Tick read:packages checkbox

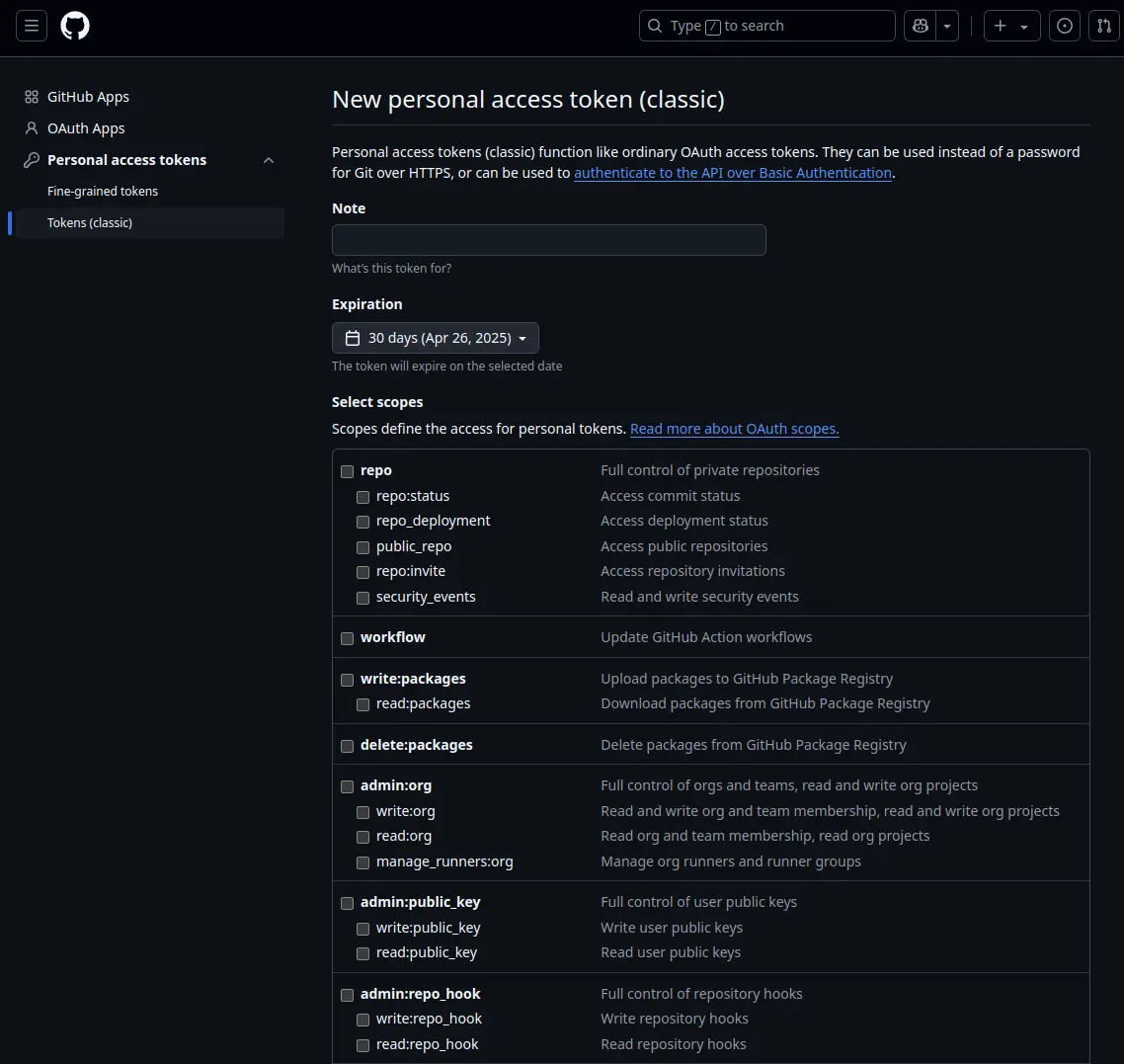click(x=363, y=704)
